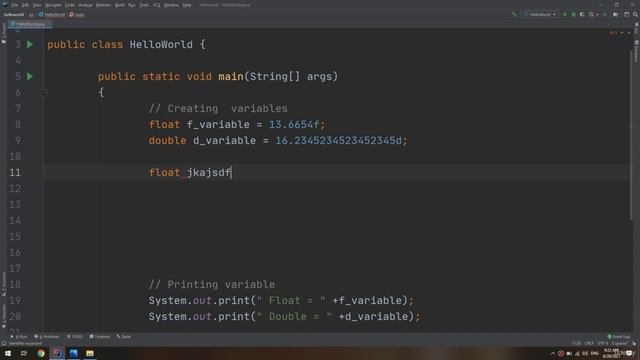This screenshot has height=360, width=640.
Task: Click the cursor position in status bar
Action: (x=576, y=343)
